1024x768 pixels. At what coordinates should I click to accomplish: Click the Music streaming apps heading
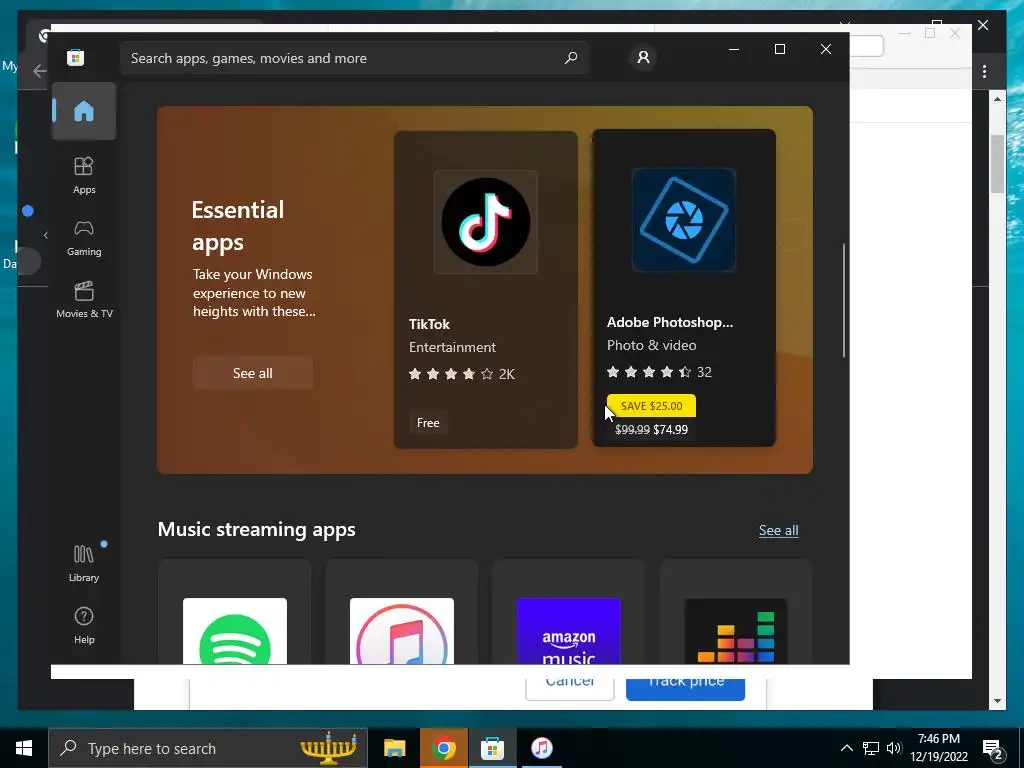[257, 529]
